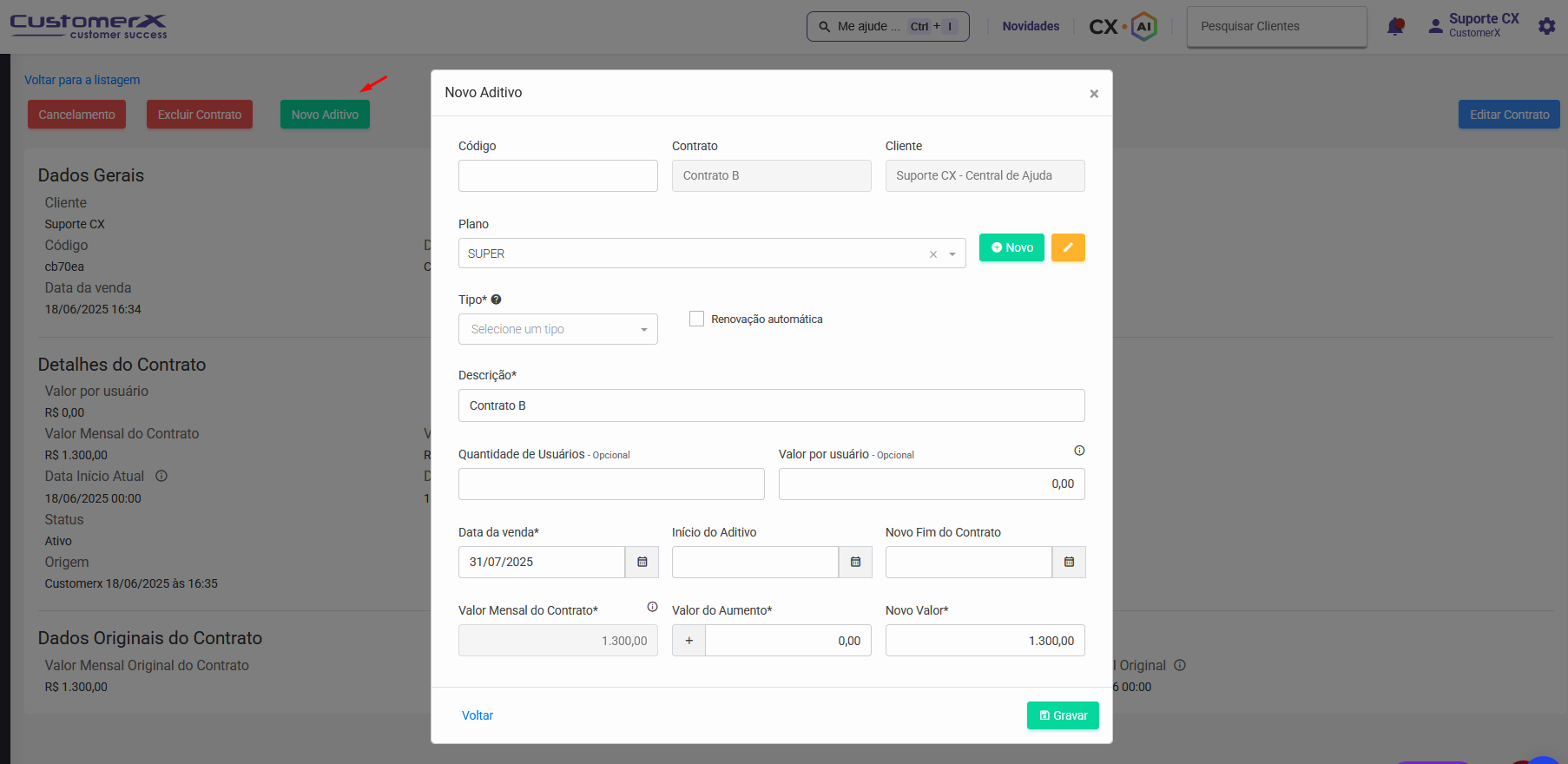Open the settings gear icon
Screen dimensions: 1568x764
tap(1546, 27)
